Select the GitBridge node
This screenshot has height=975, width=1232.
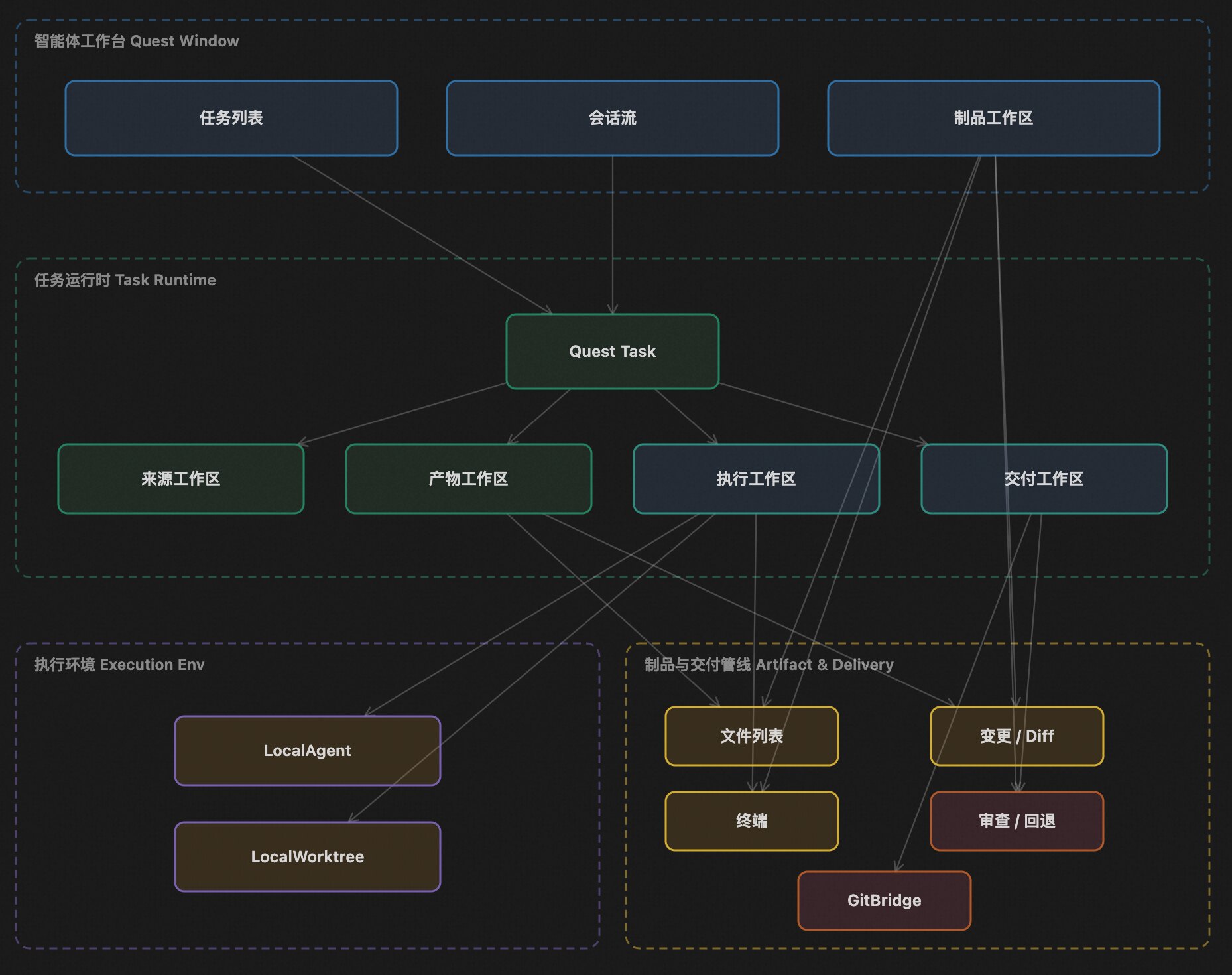pyautogui.click(x=885, y=901)
